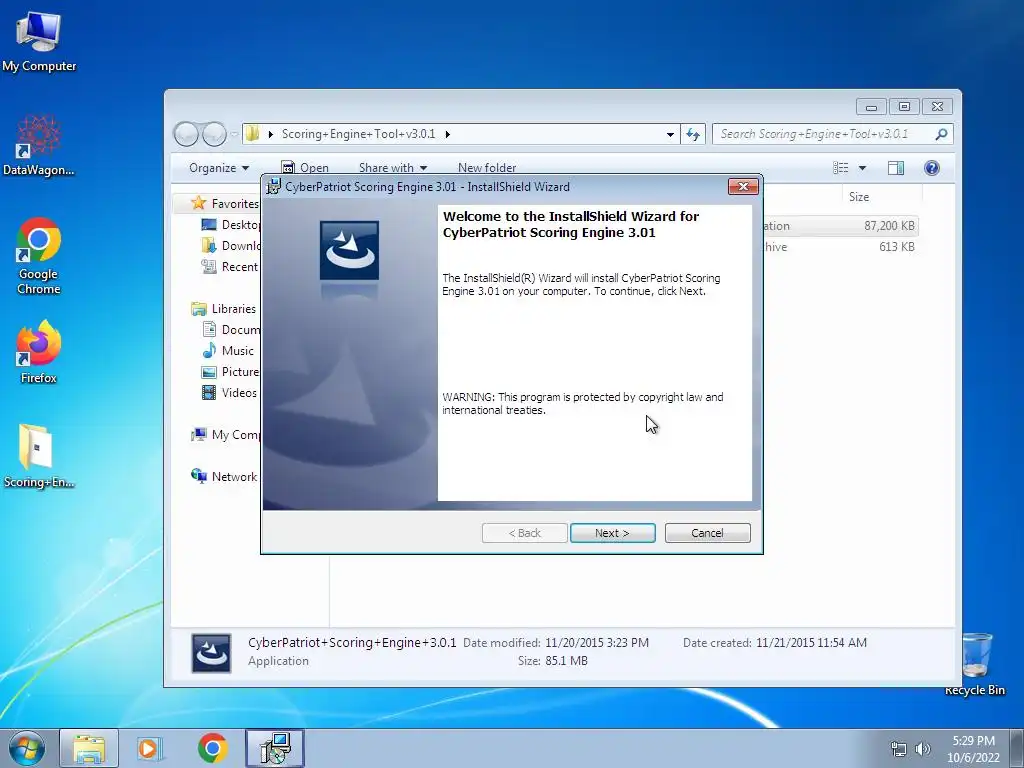Screen dimensions: 1024x768
Task: Open network status tray icon
Action: (899, 749)
